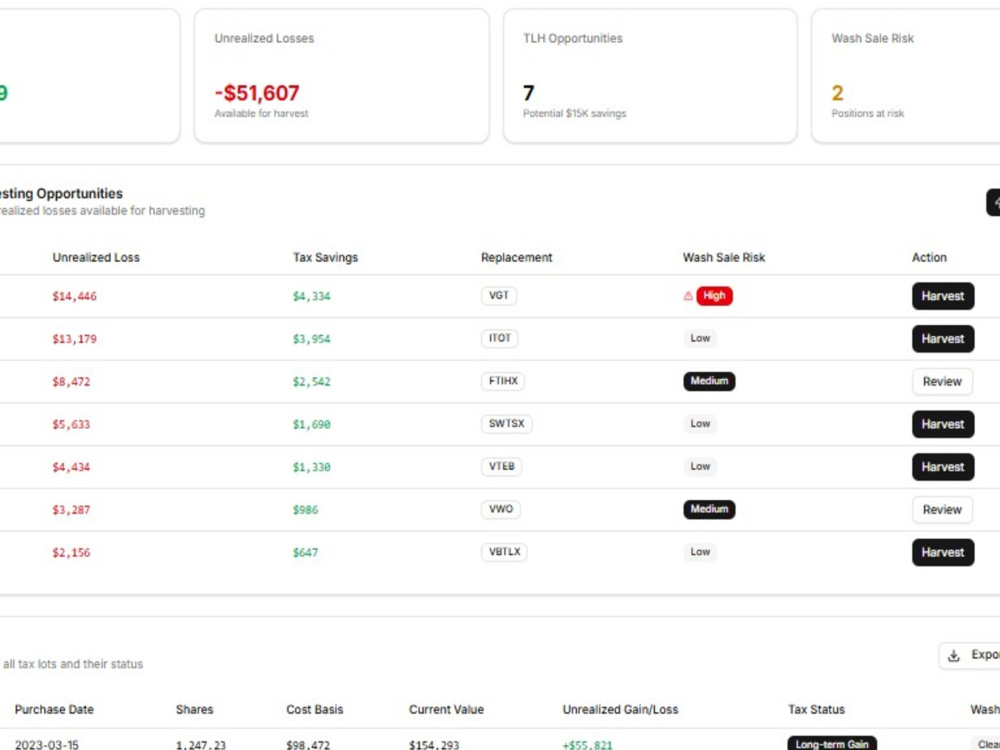
Task: Select the $98,472 cost basis cell
Action: [x=309, y=745]
